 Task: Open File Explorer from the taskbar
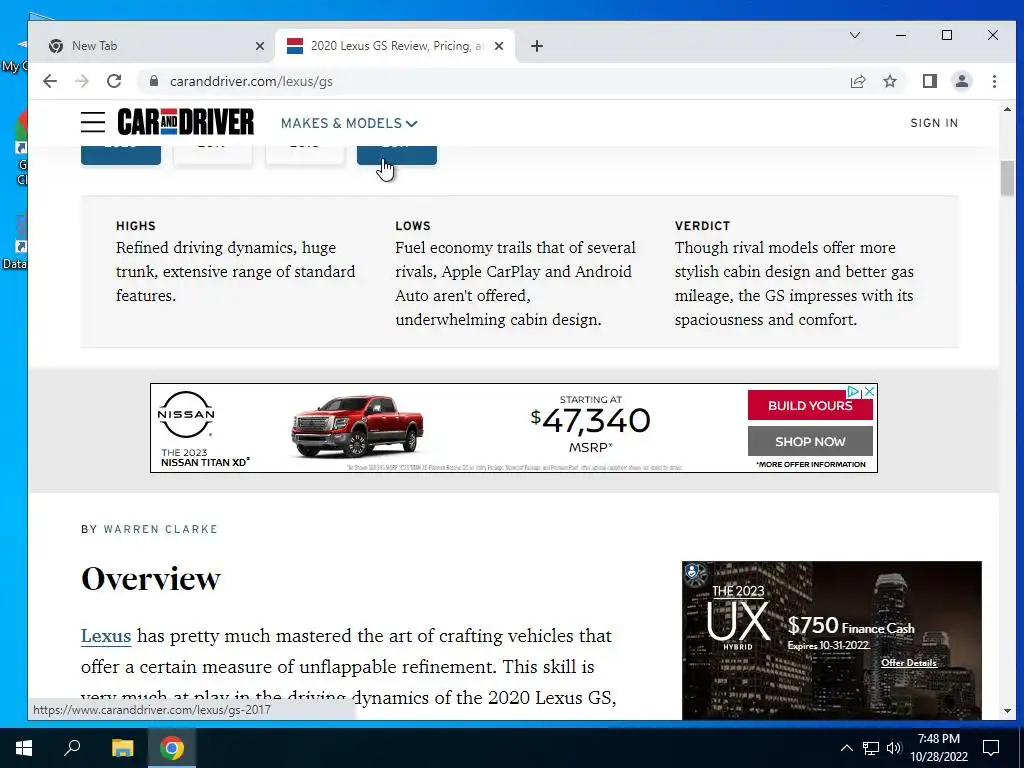pos(122,748)
